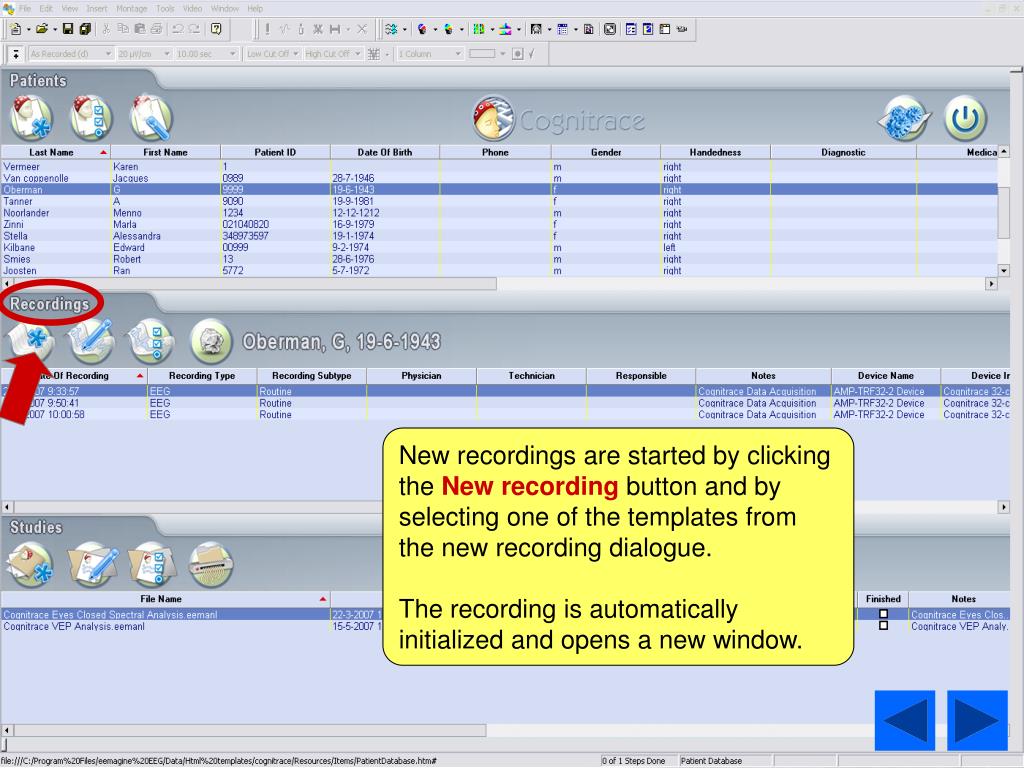The width and height of the screenshot is (1024, 768).
Task: Select patient row Joosten
Action: pyautogui.click(x=500, y=270)
